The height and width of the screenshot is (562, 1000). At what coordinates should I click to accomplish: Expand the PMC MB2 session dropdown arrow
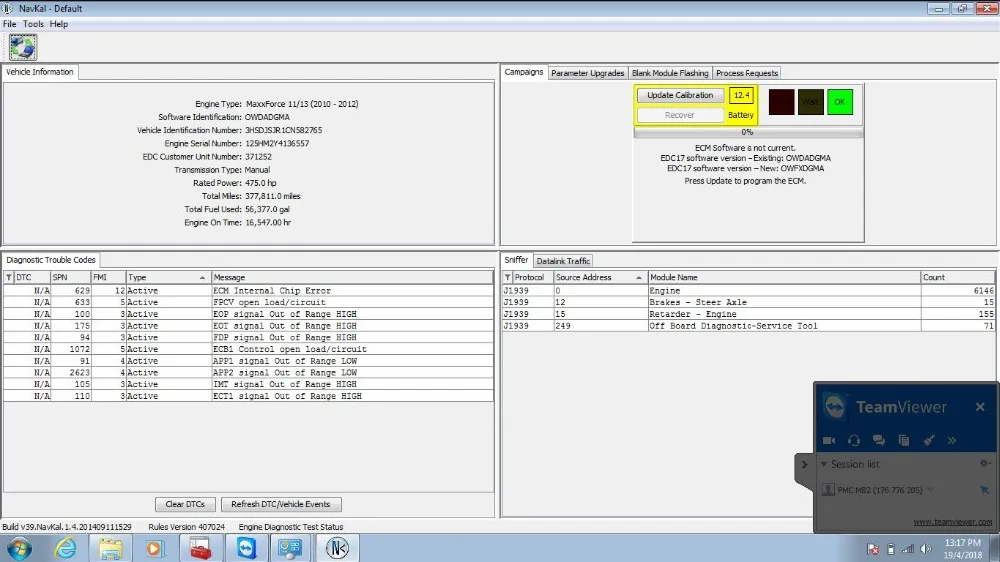(x=932, y=490)
